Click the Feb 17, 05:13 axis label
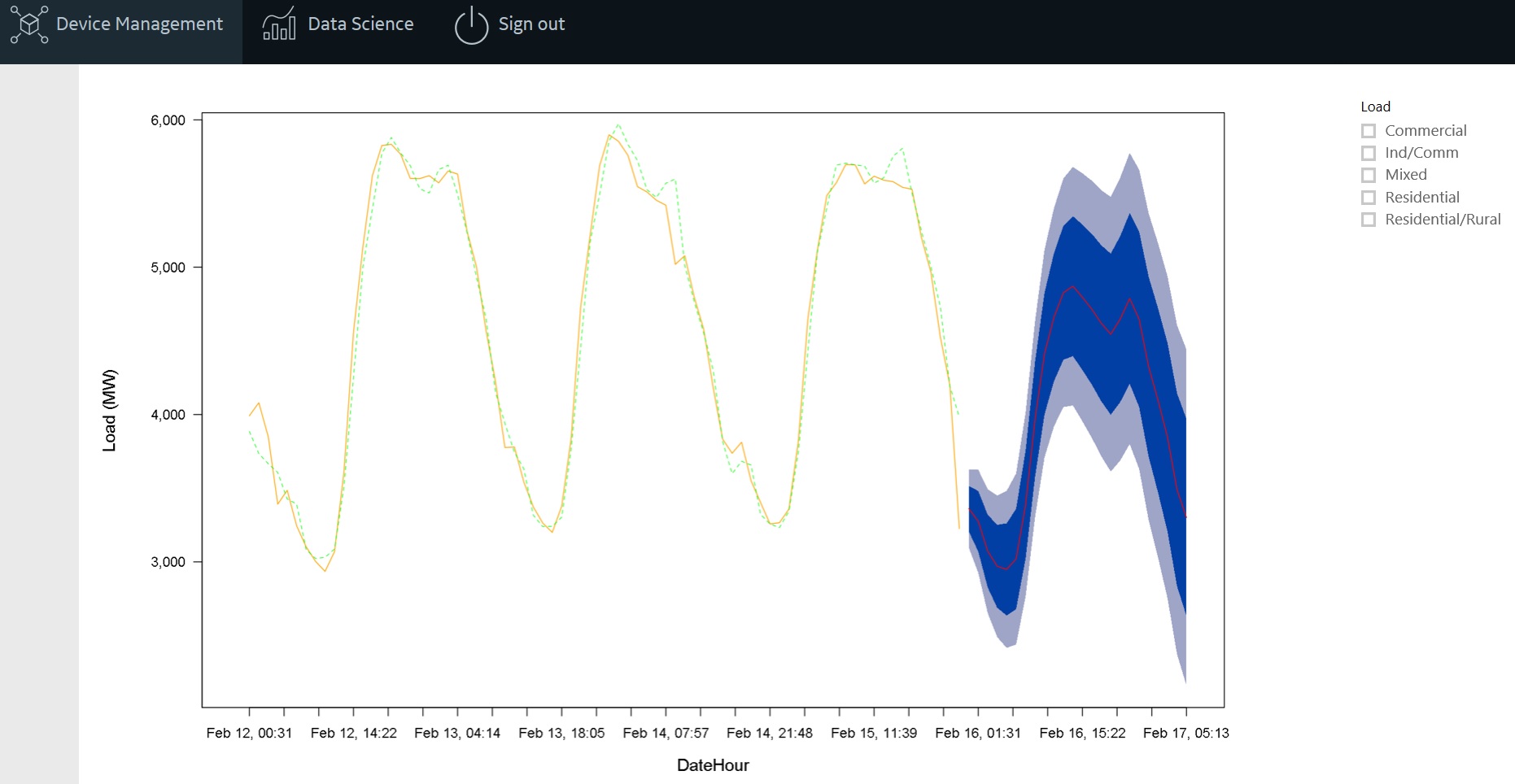1515x784 pixels. (1185, 734)
